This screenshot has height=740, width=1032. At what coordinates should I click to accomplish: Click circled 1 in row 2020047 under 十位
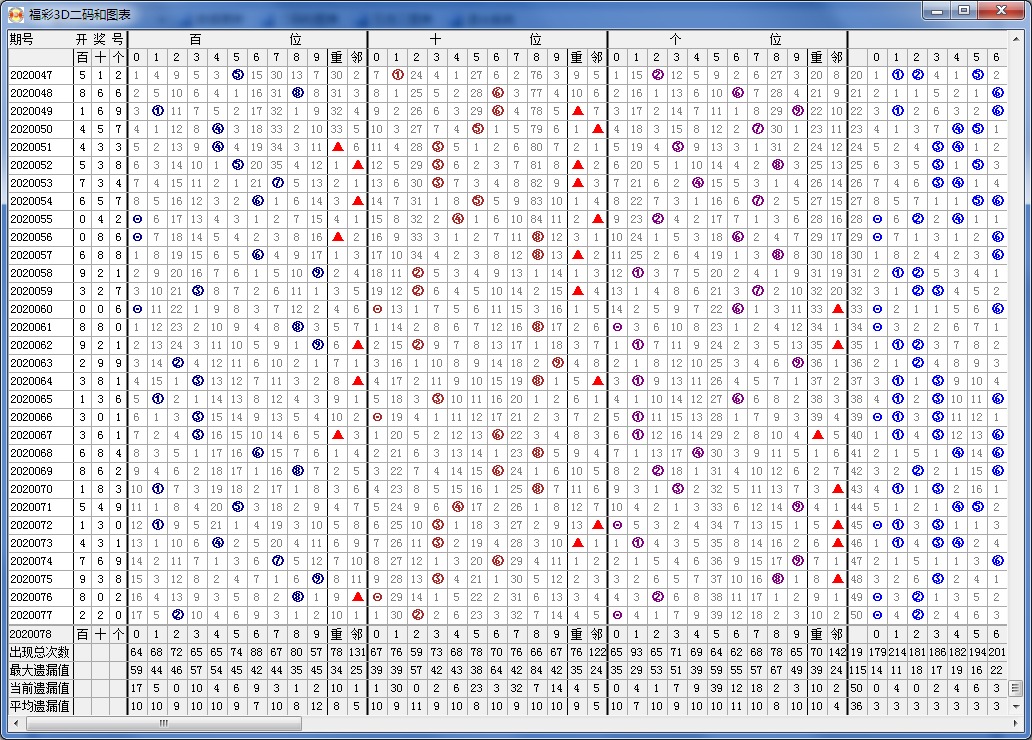397,75
